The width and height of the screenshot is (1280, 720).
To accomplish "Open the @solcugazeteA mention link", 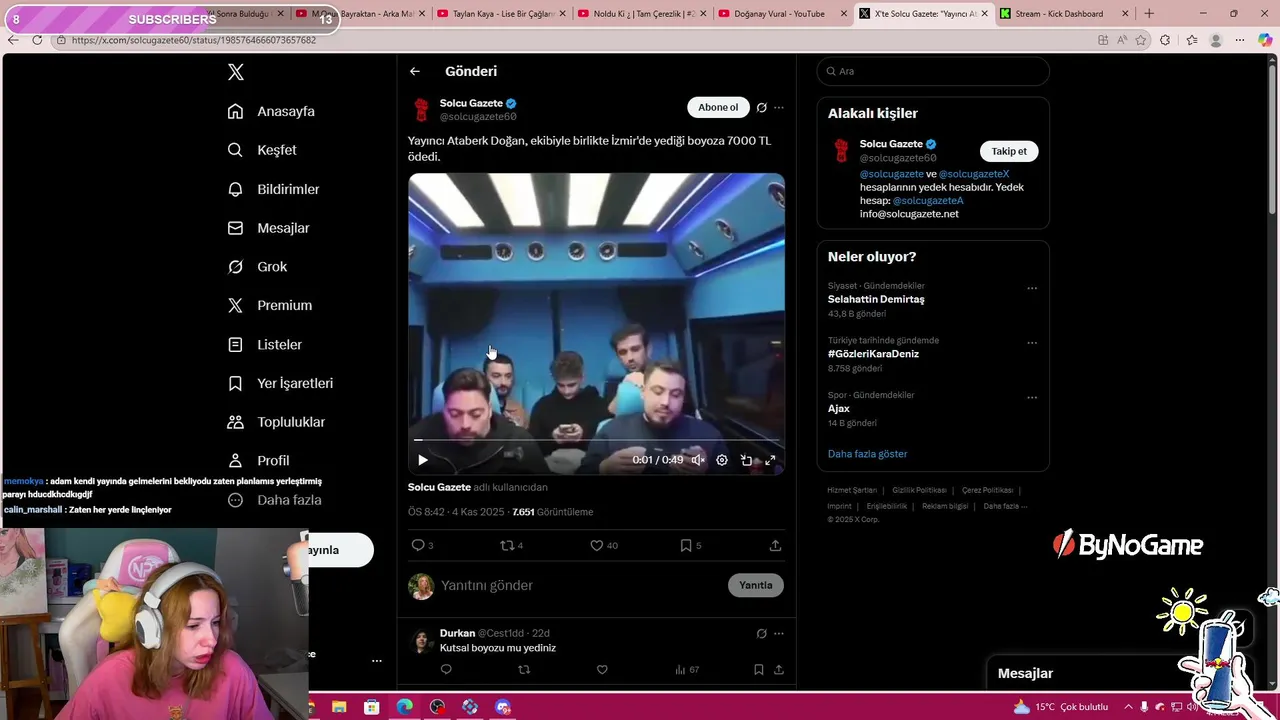I will tap(928, 200).
